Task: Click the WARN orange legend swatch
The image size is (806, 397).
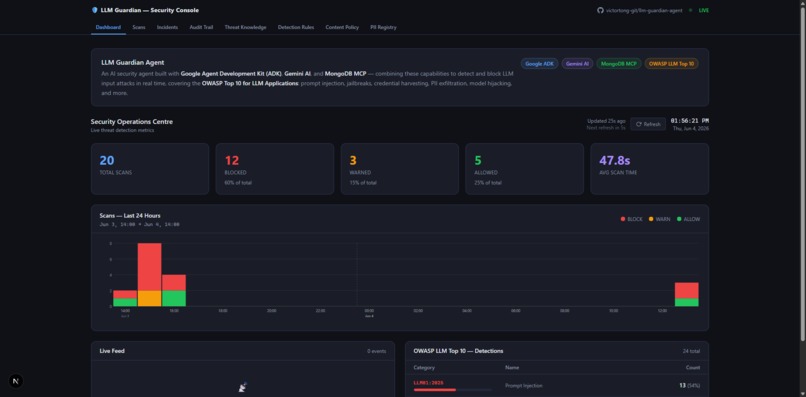Action: pyautogui.click(x=651, y=219)
